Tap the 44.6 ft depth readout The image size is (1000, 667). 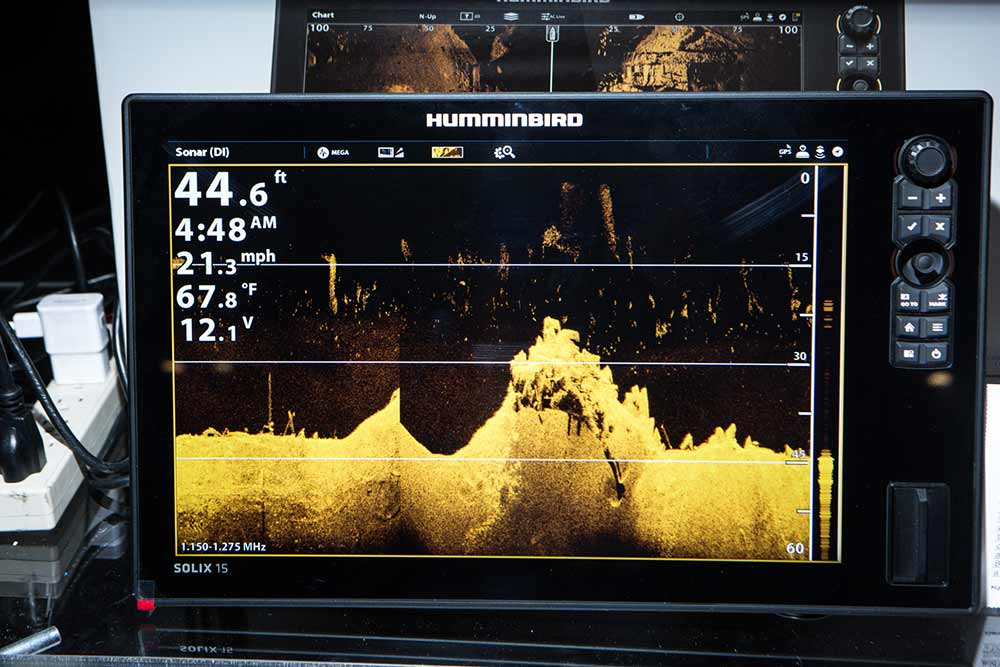[230, 189]
